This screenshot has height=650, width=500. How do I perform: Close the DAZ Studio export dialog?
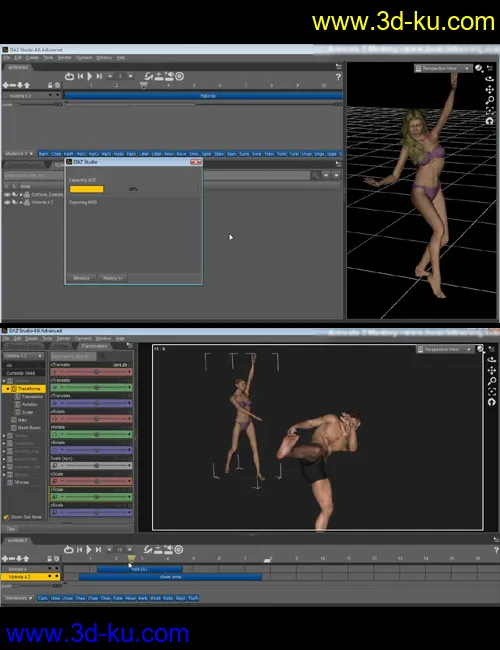coord(196,162)
